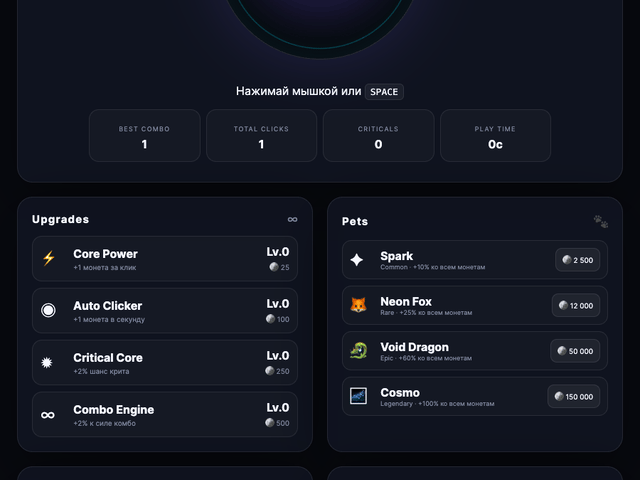Buy the Spark pet for 2 500
This screenshot has height=480, width=640.
[578, 260]
